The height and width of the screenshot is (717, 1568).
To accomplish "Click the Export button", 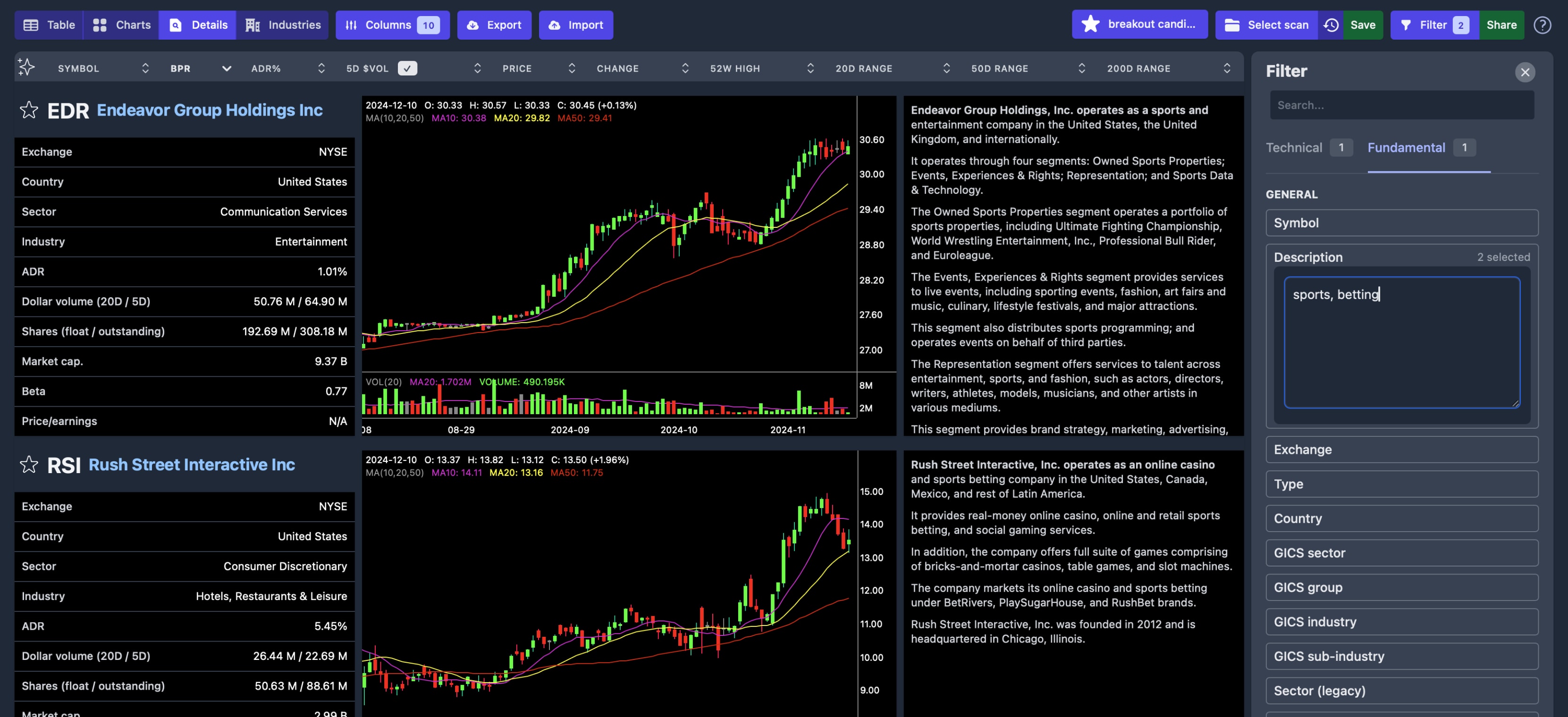I will tap(494, 25).
